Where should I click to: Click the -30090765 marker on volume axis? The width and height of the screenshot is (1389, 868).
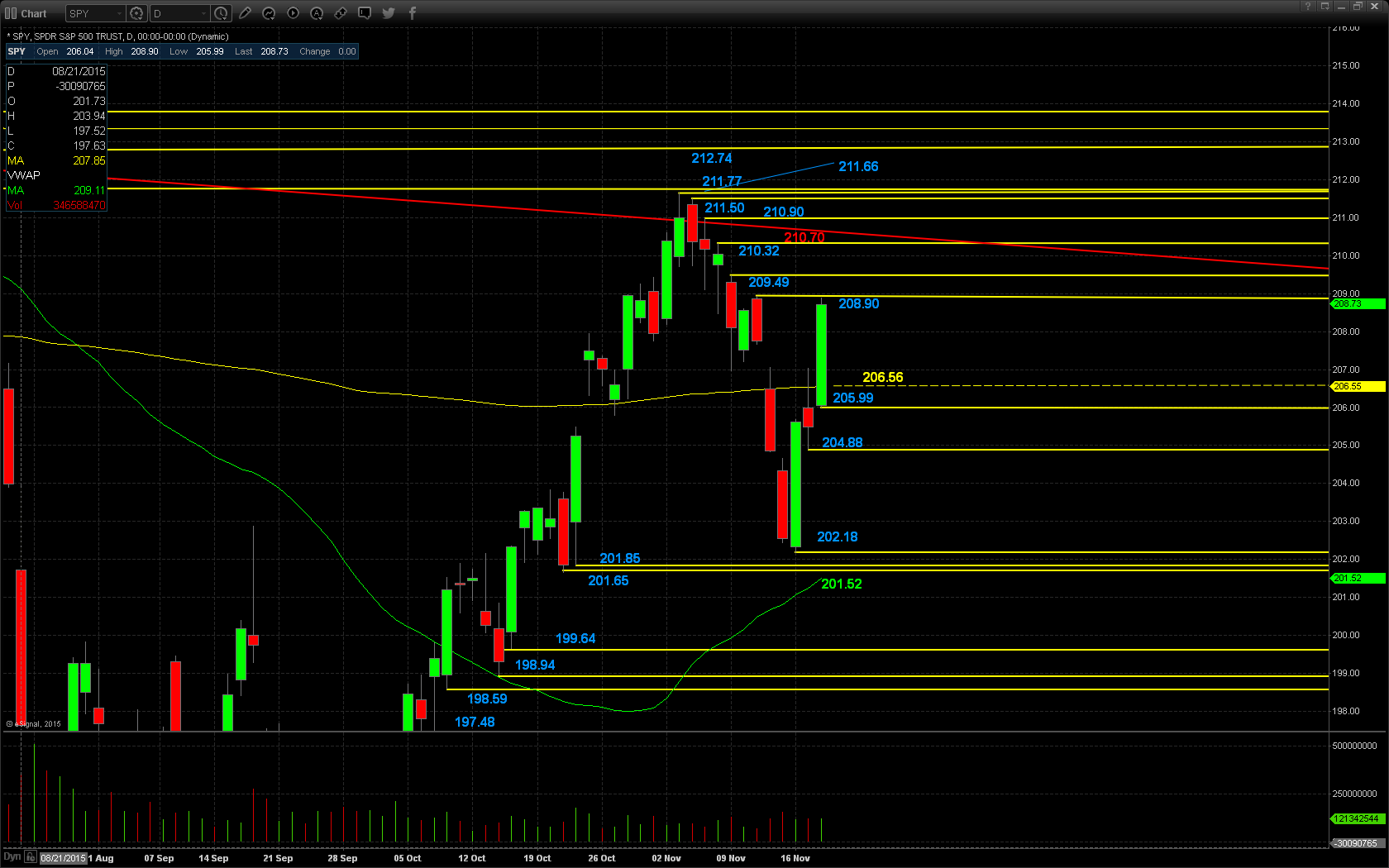1358,843
